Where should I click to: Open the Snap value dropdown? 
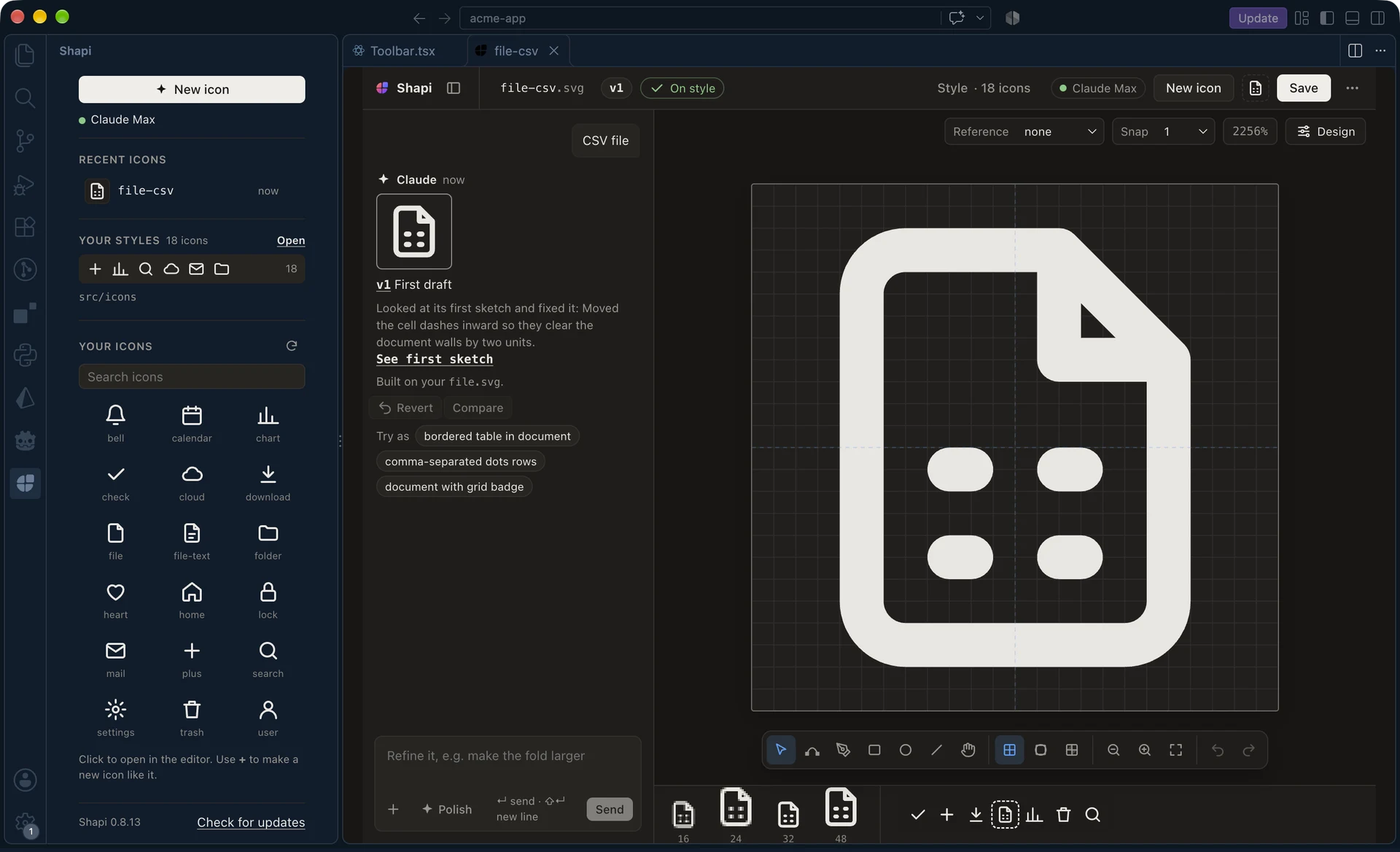(x=1163, y=131)
